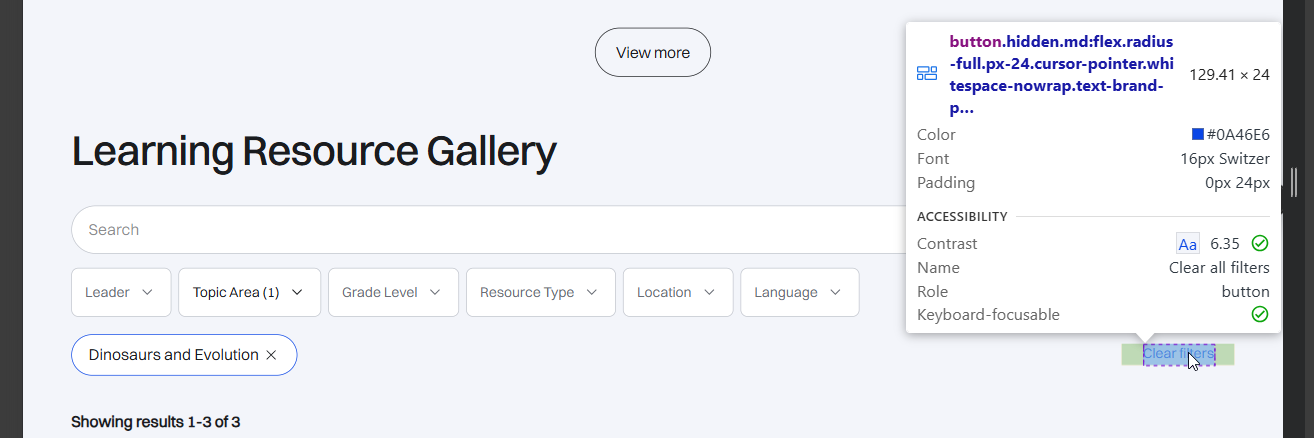Screen dimensions: 1314x438
Task: Open the Leader filter dropdown
Action: (121, 293)
